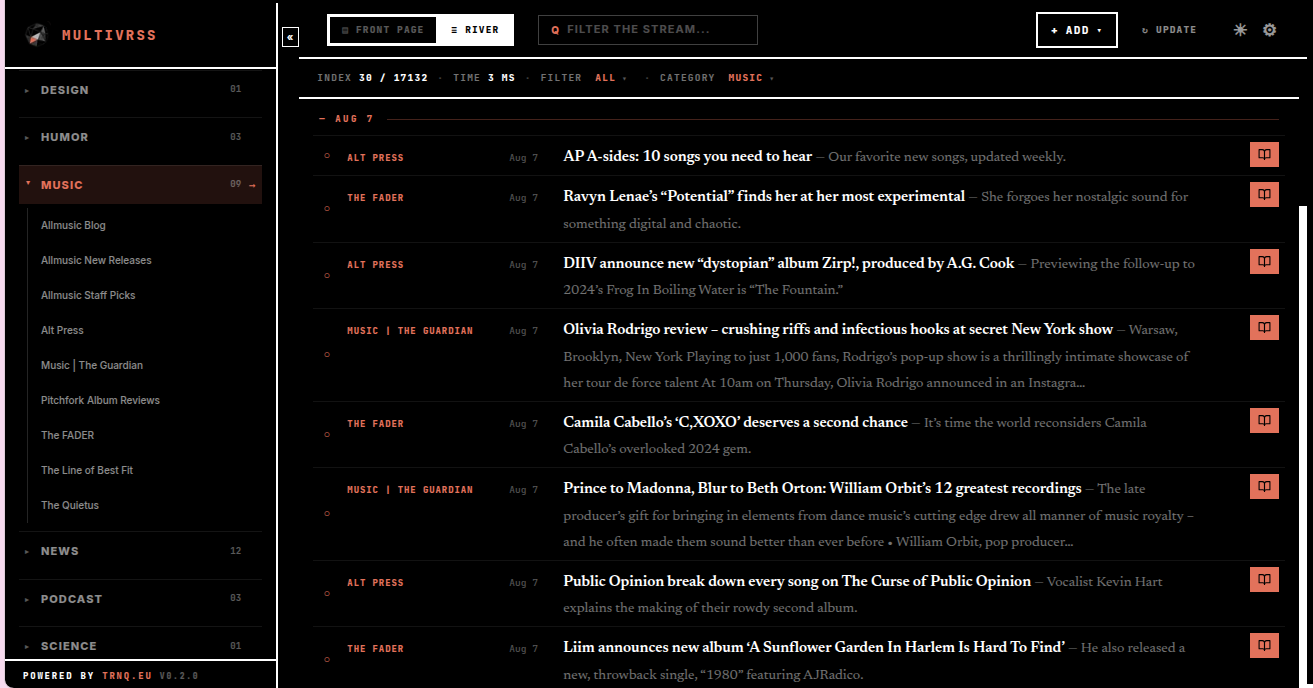Open reader icon for William Orbit article
Viewport: 1313px width, 688px height.
click(1264, 486)
